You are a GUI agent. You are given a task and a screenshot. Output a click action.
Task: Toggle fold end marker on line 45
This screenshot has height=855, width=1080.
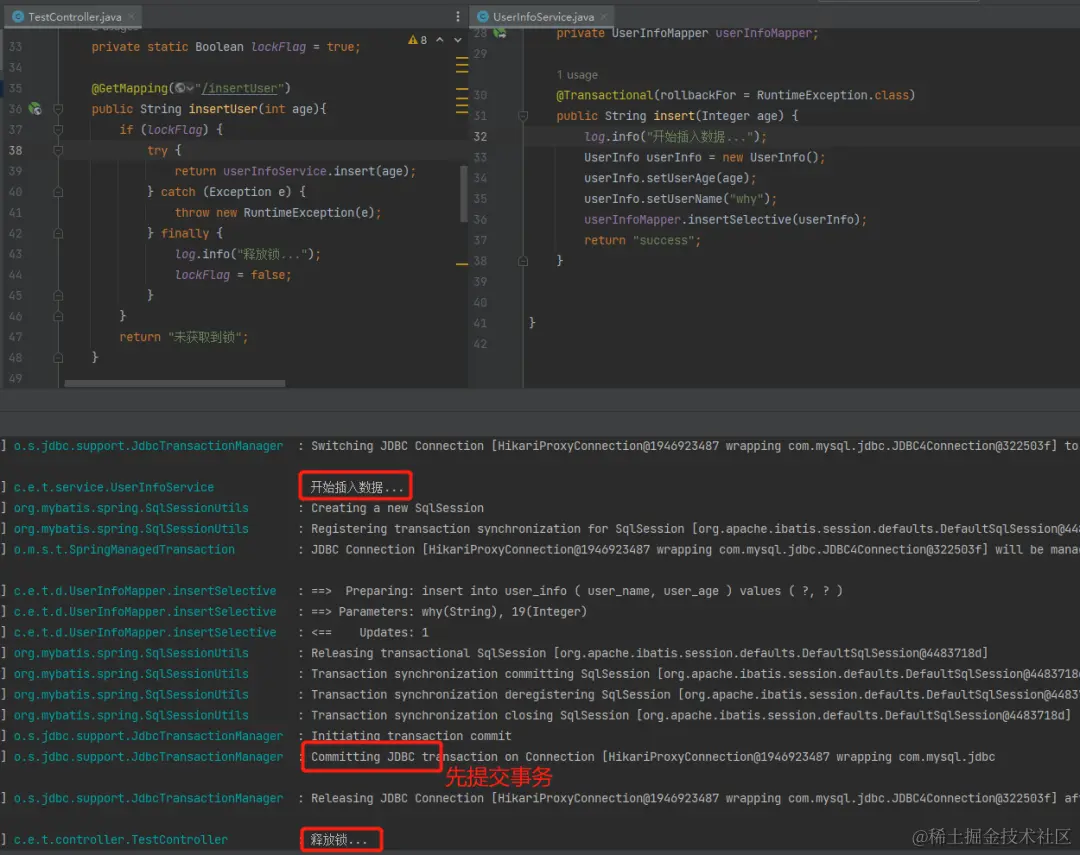[x=58, y=296]
